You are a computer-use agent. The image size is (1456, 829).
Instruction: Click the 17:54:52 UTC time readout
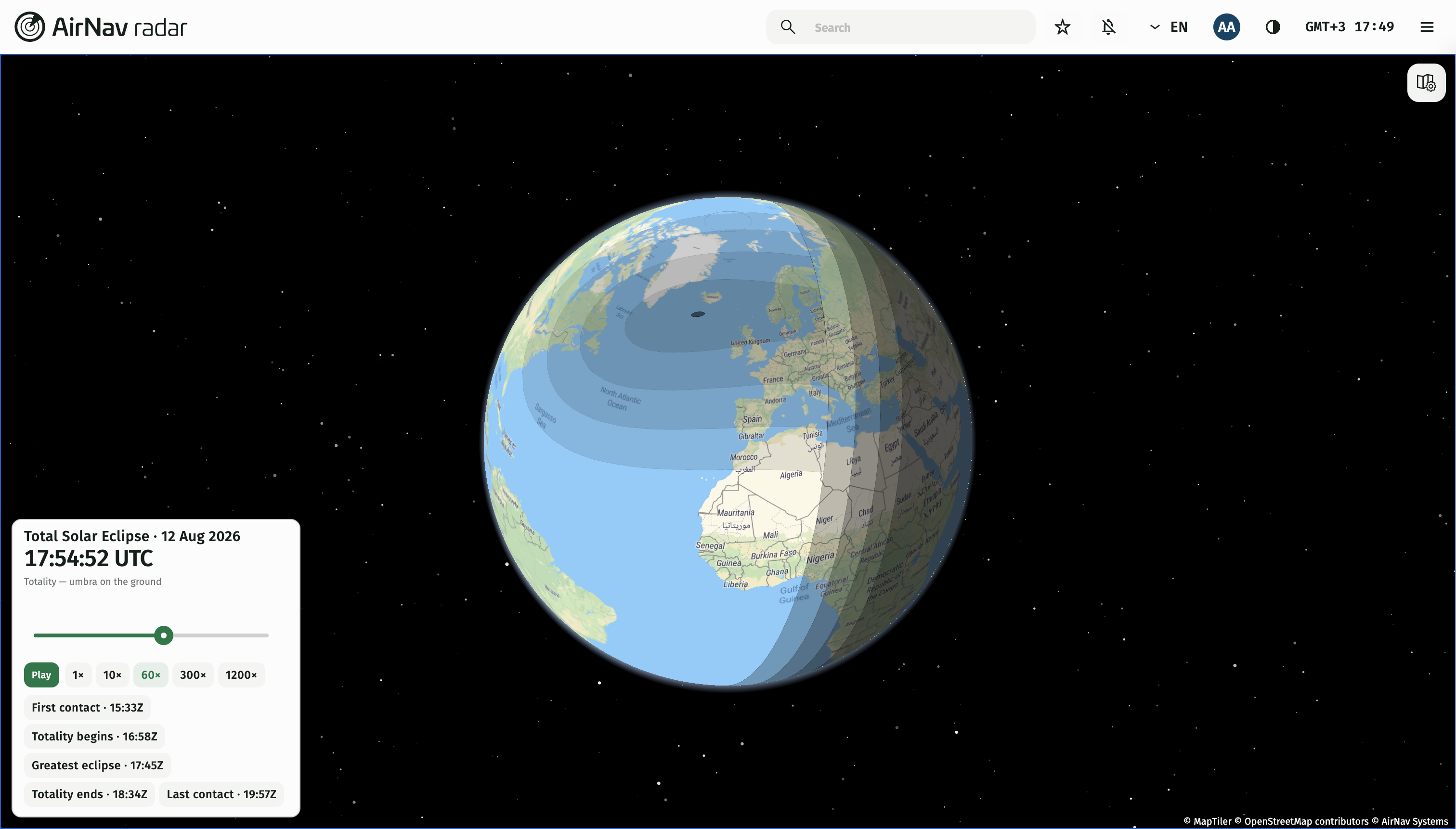click(88, 558)
